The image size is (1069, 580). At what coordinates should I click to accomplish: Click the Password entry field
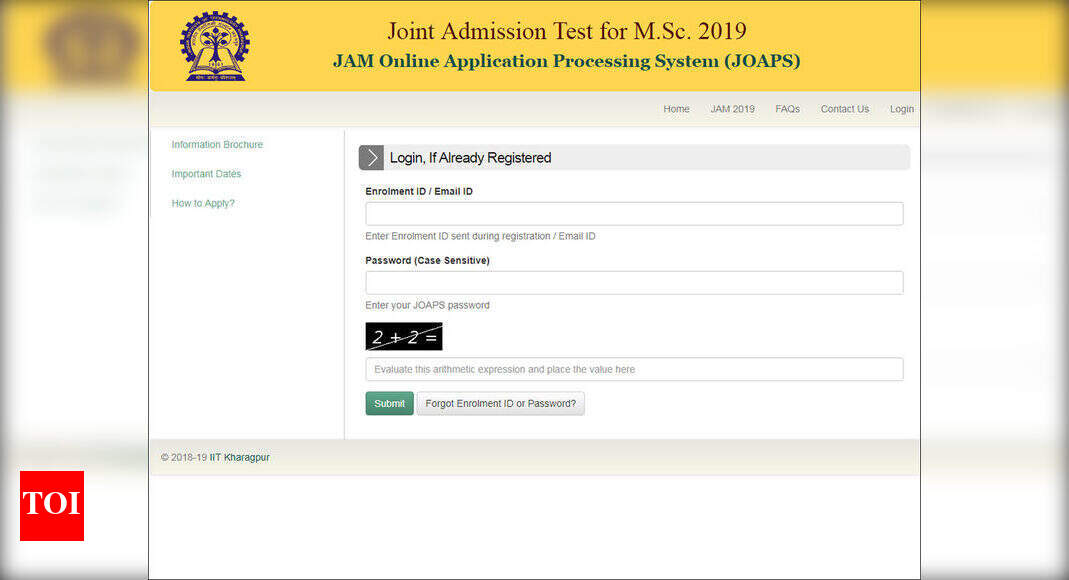pos(633,282)
